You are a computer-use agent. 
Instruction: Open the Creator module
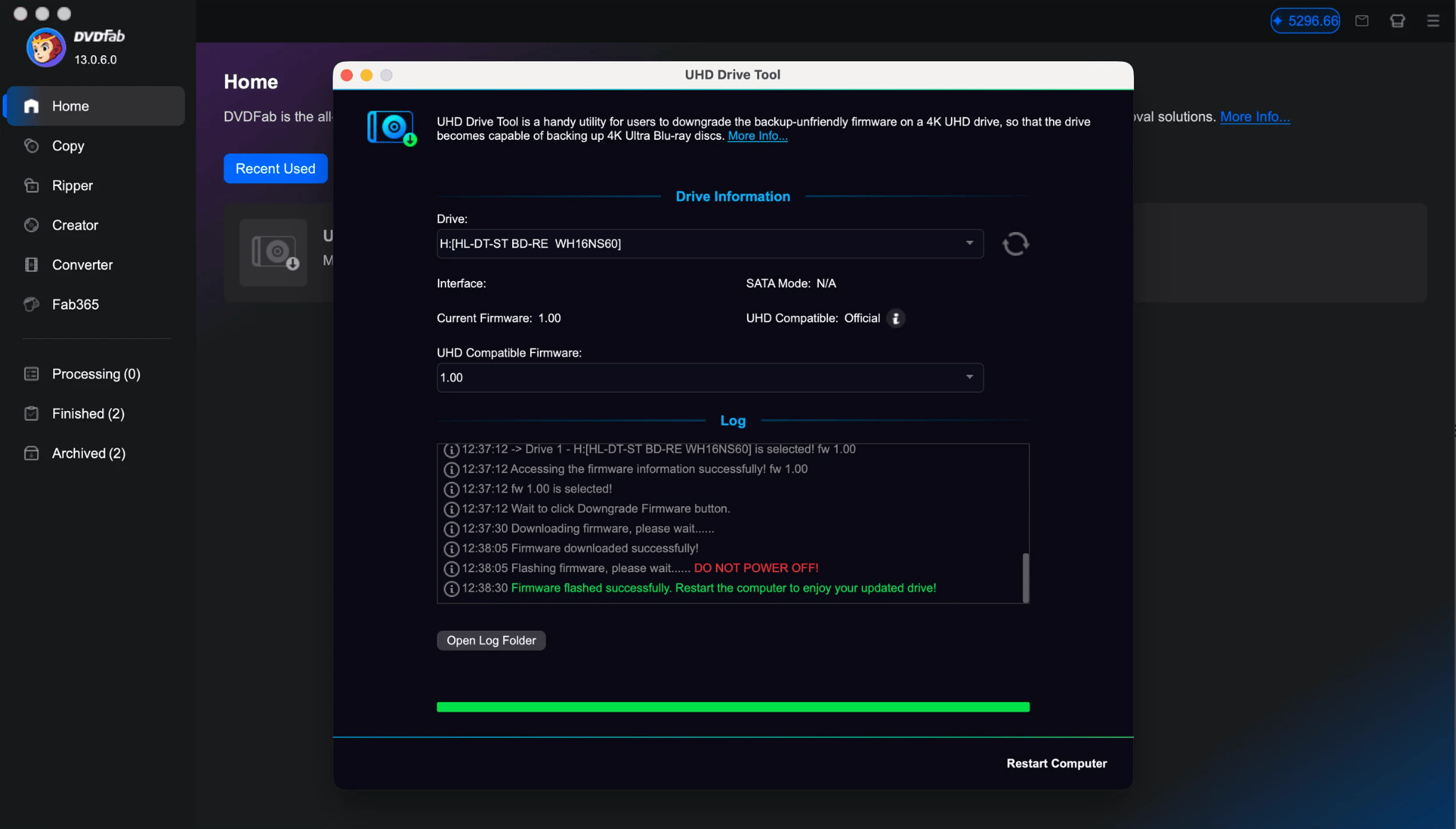tap(95, 225)
